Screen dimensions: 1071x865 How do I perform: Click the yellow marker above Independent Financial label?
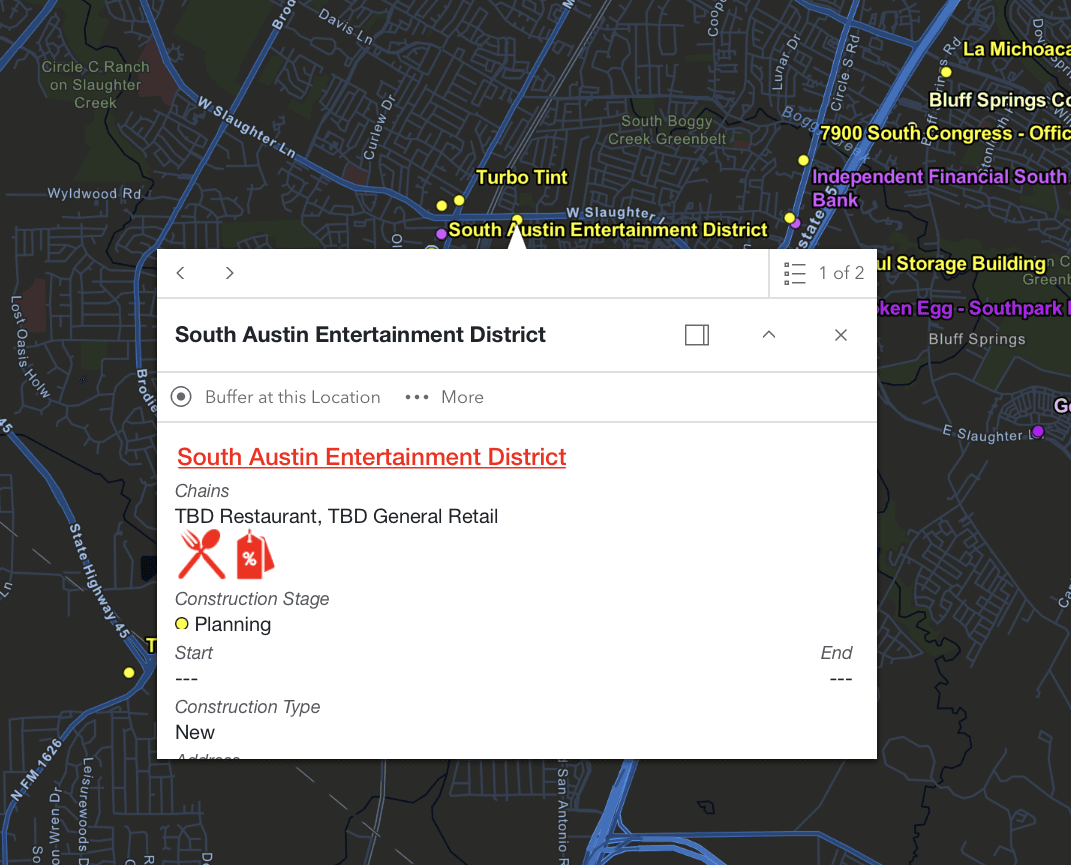(x=803, y=161)
